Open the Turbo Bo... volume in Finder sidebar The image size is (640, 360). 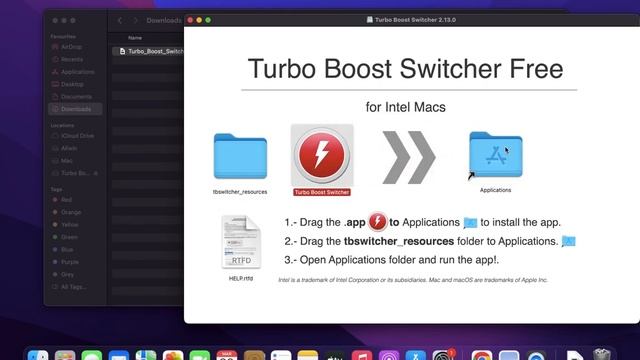[x=75, y=173]
